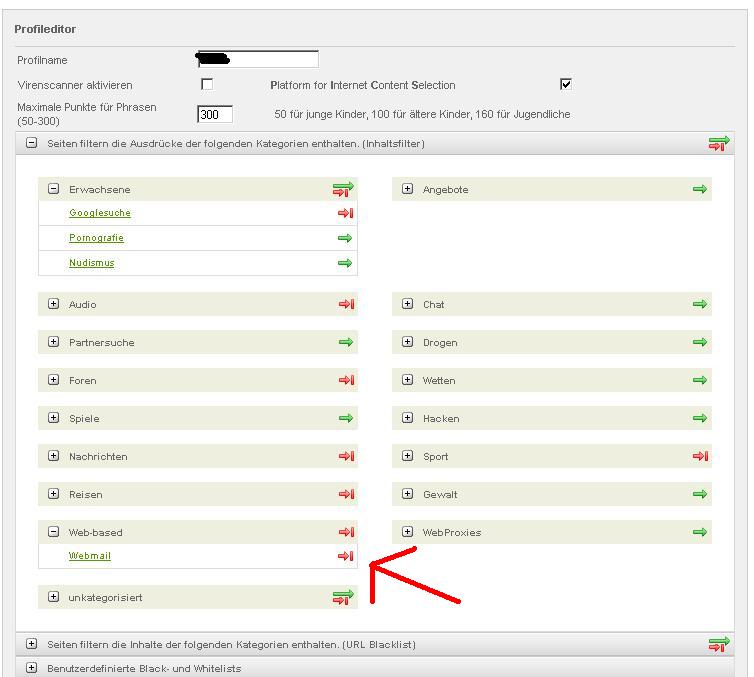Uncheck Platform for Internet Content Selection
Viewport: 754px width, 677px height.
point(566,85)
